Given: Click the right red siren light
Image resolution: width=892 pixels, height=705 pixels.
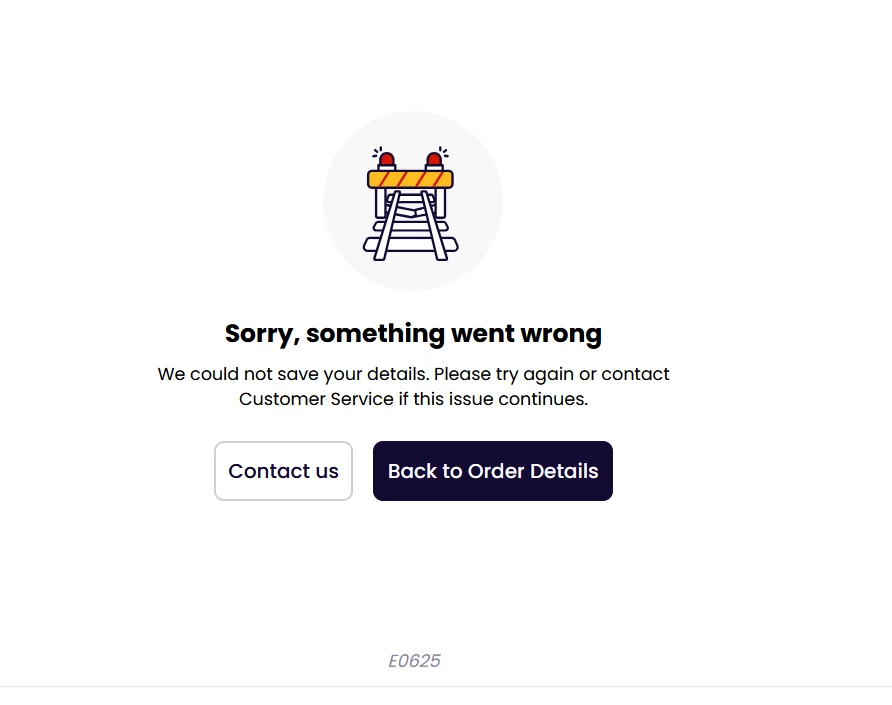Looking at the screenshot, I should [434, 159].
